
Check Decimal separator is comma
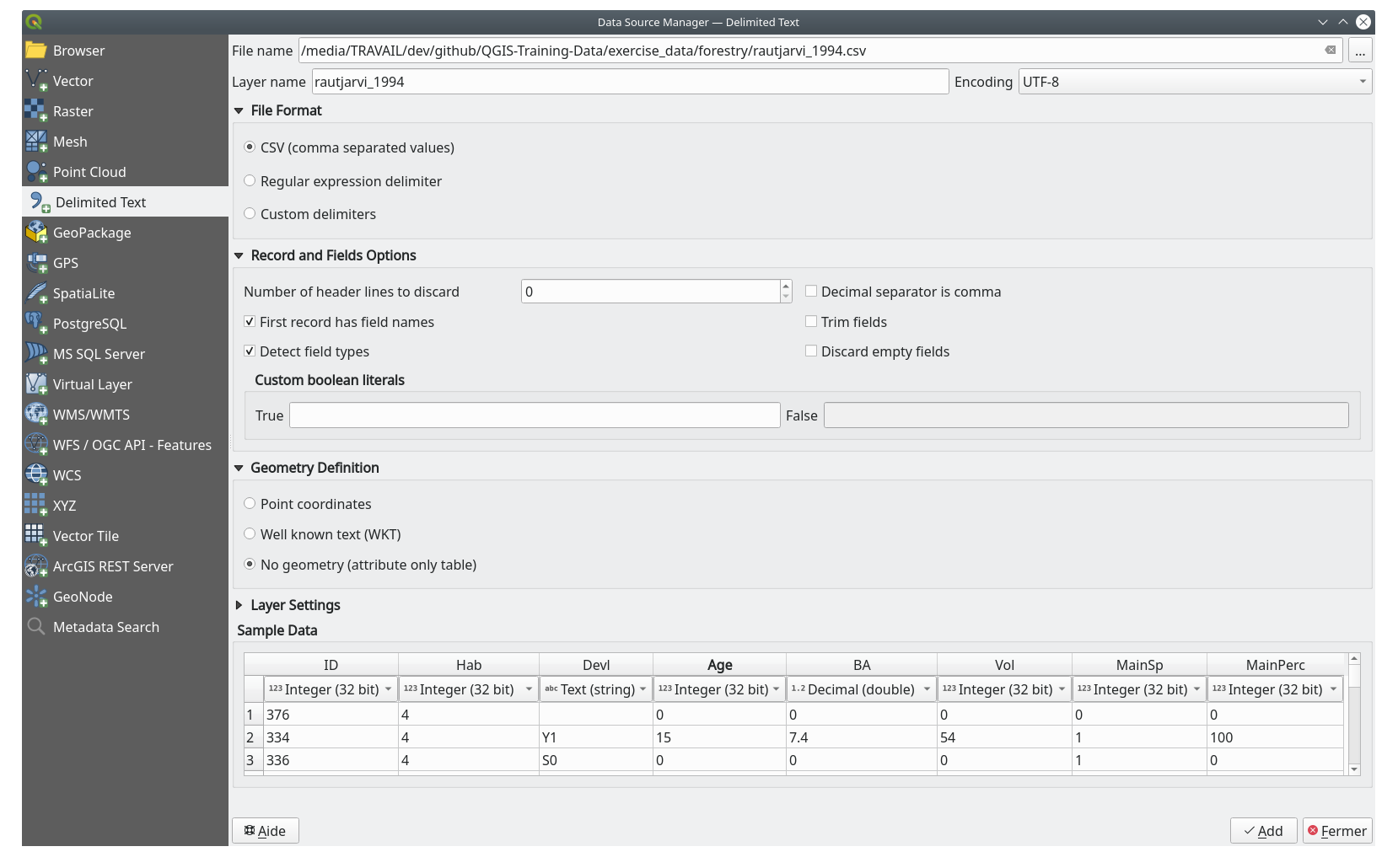811,291
